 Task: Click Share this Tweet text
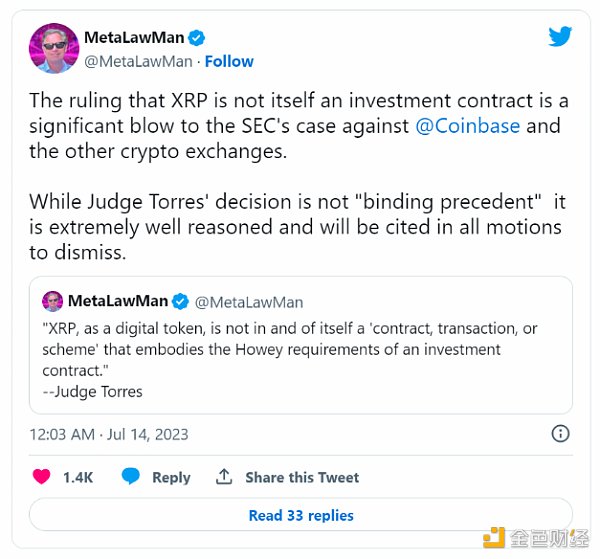tap(302, 477)
